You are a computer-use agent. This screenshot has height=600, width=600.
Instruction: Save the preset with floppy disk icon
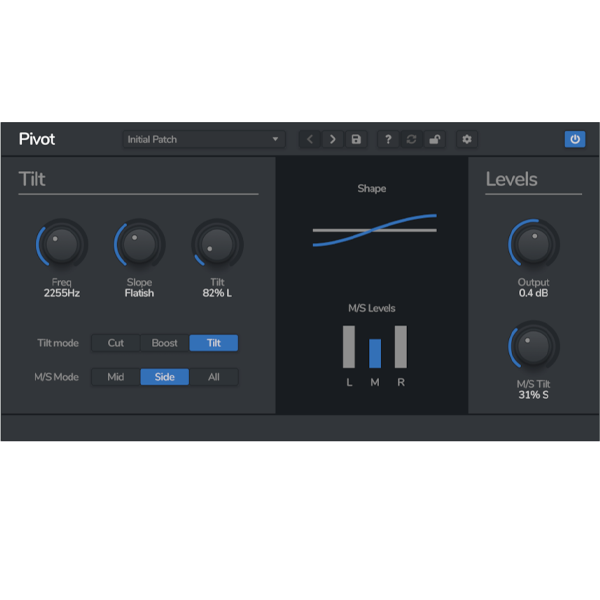(356, 139)
